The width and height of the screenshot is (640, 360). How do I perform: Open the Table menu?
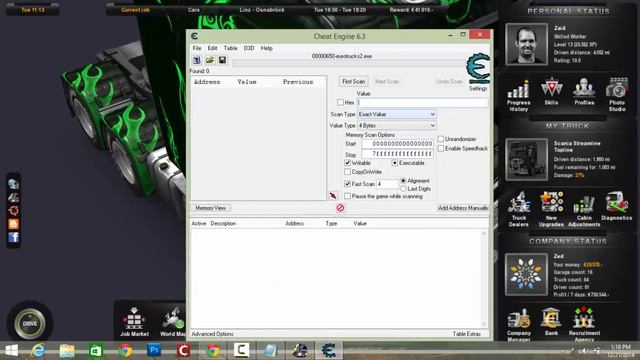[x=231, y=48]
